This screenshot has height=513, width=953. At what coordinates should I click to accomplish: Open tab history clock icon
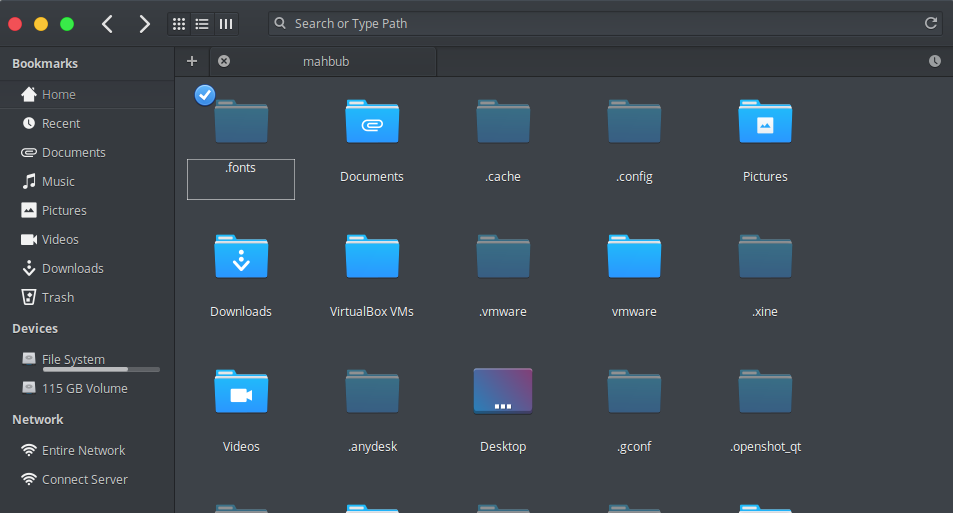pyautogui.click(x=935, y=61)
